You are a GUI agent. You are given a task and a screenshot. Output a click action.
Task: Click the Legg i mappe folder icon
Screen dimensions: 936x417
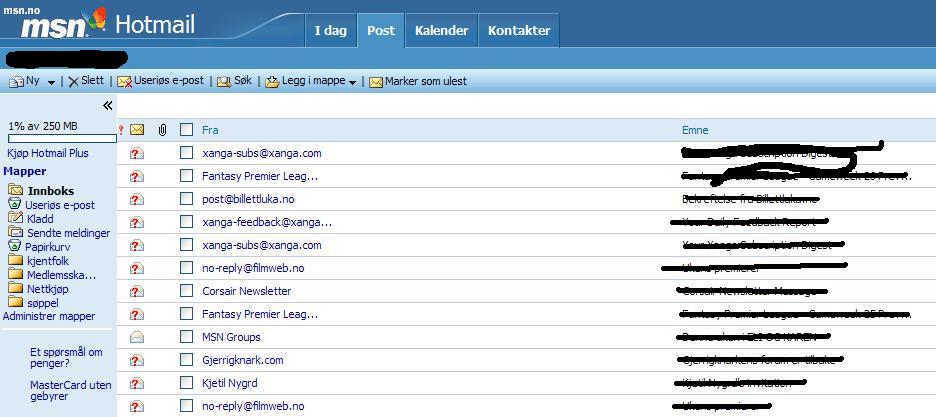click(x=272, y=82)
